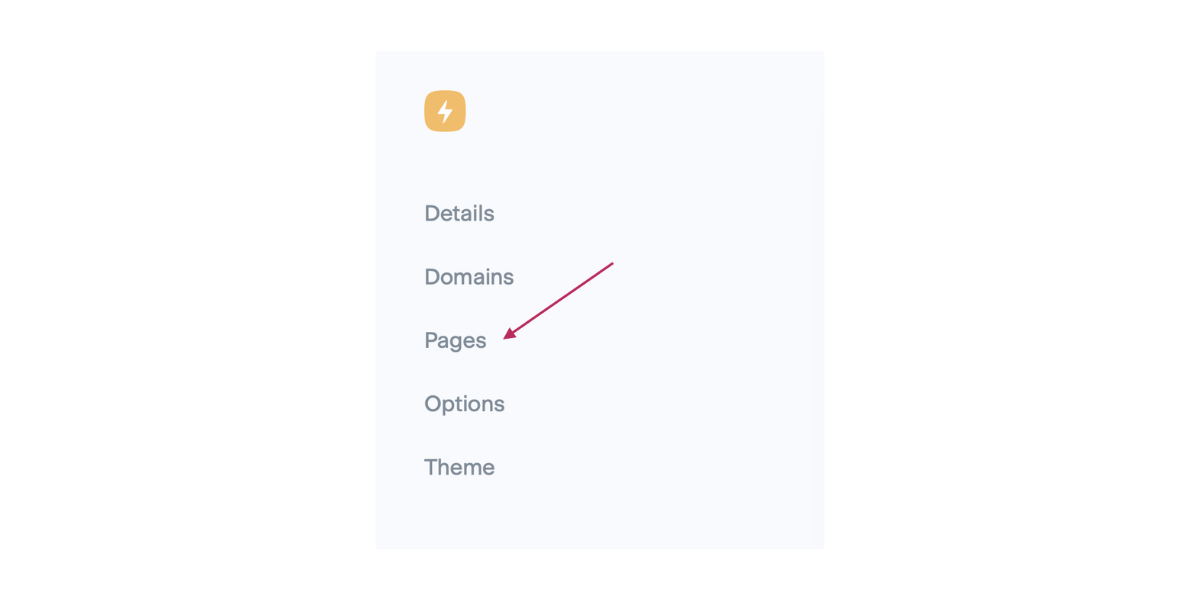
Task: Open Options from the navigation list
Action: (x=464, y=403)
